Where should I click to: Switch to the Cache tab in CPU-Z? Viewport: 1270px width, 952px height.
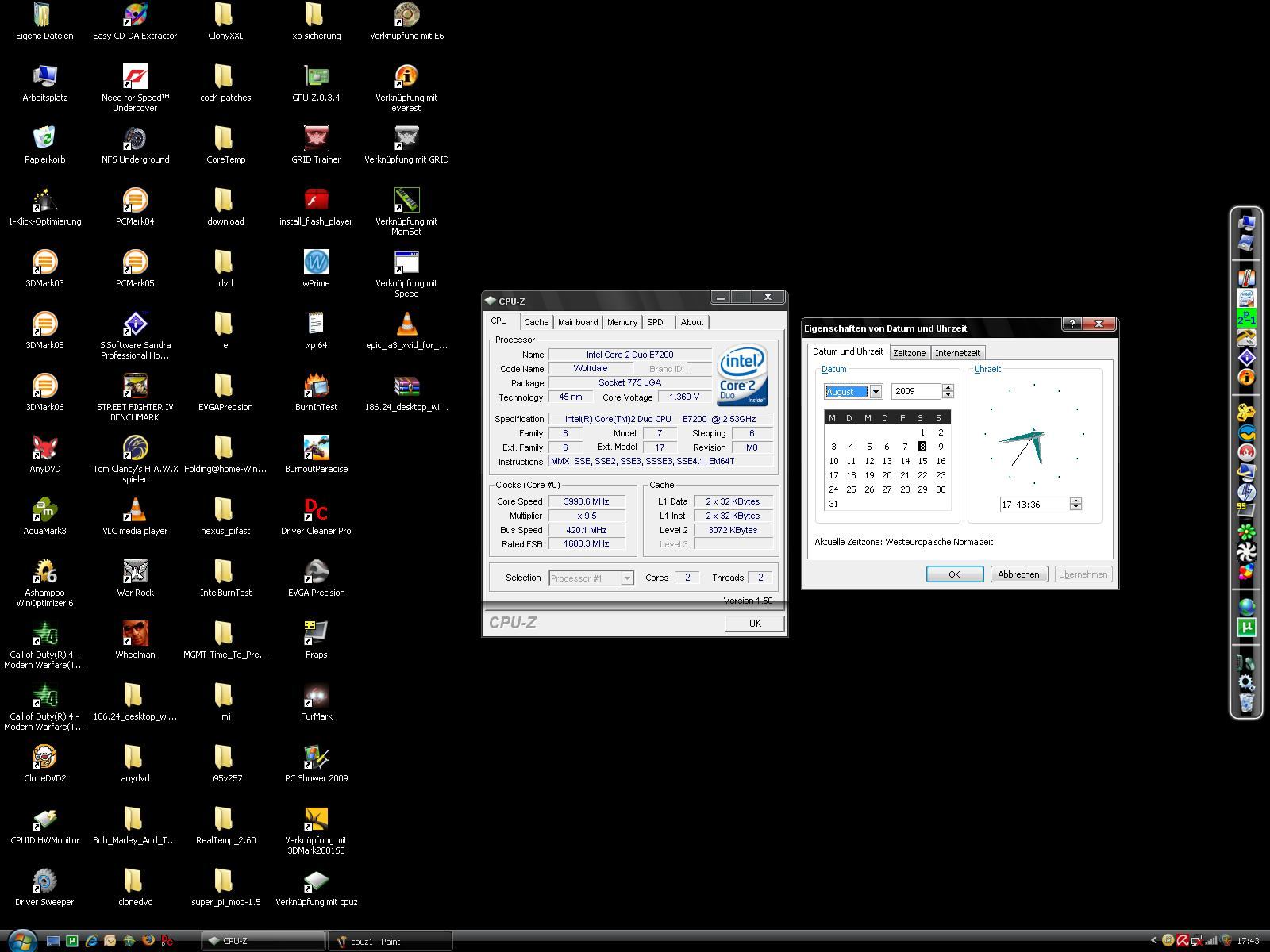coord(536,322)
